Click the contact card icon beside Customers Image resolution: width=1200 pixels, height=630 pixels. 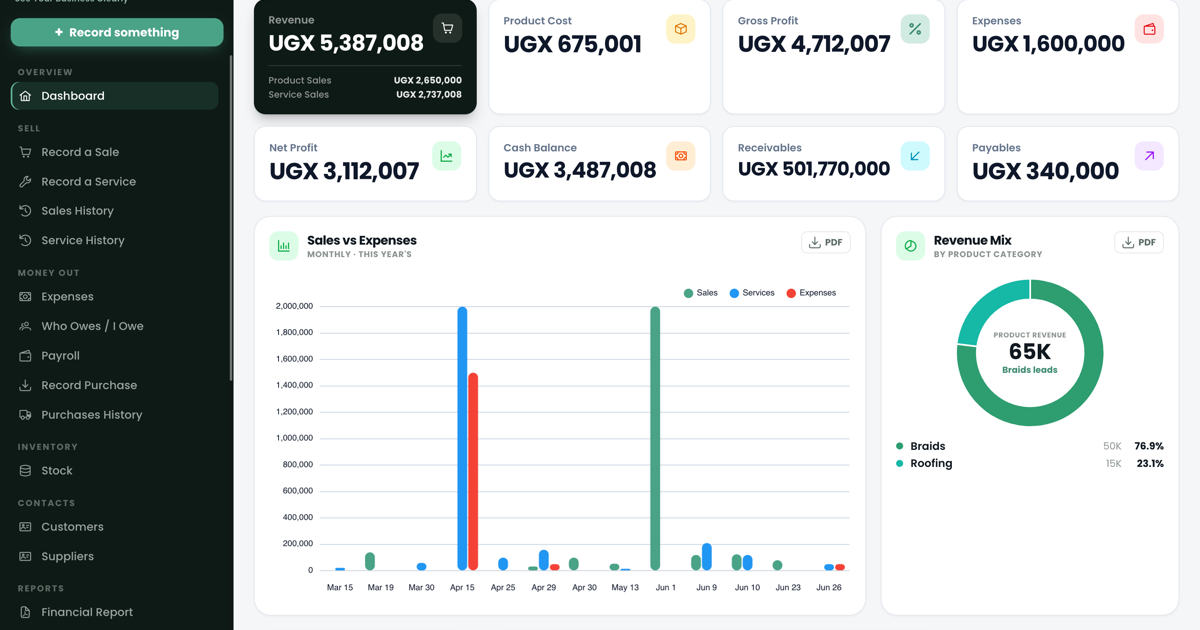26,527
